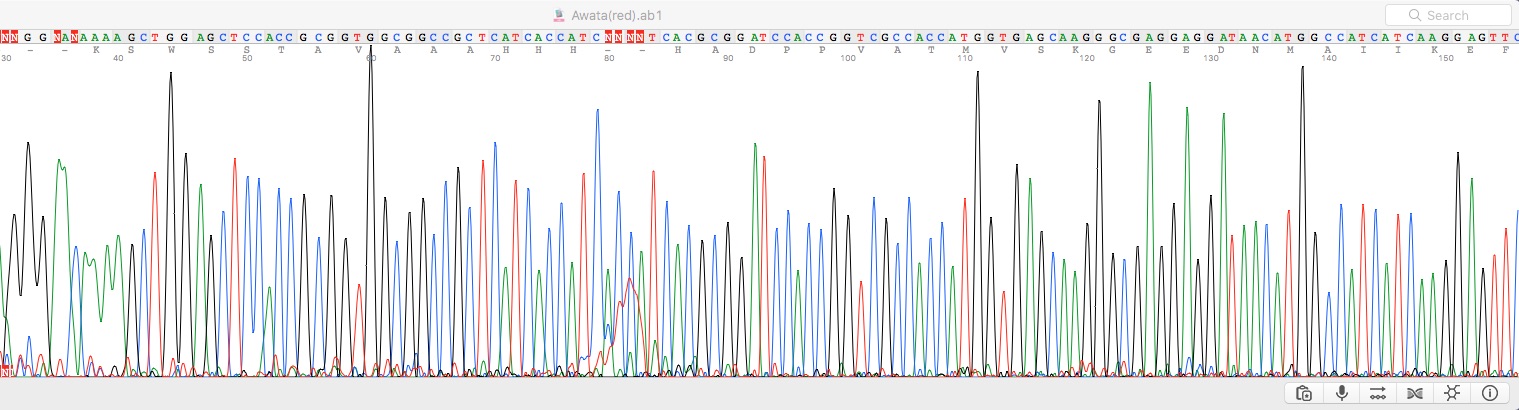Toggle the reverse complement bow-tie icon
Viewport: 1519px width, 410px height.
pyautogui.click(x=1414, y=393)
